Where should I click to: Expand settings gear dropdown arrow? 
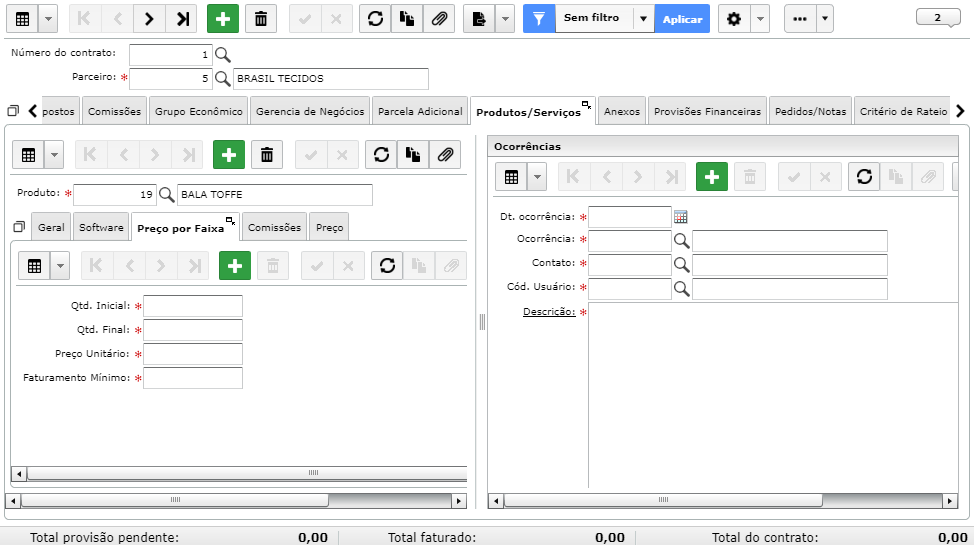[760, 19]
